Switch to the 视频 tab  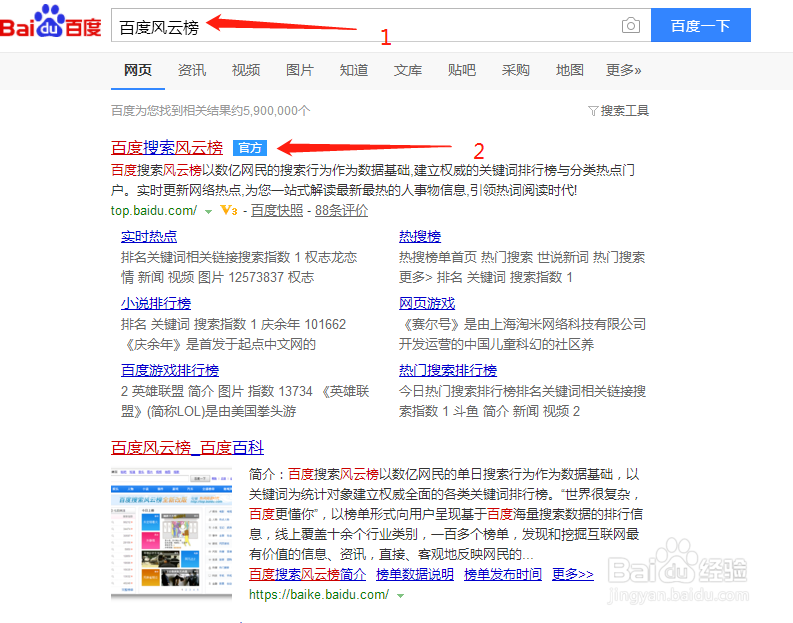(x=246, y=70)
